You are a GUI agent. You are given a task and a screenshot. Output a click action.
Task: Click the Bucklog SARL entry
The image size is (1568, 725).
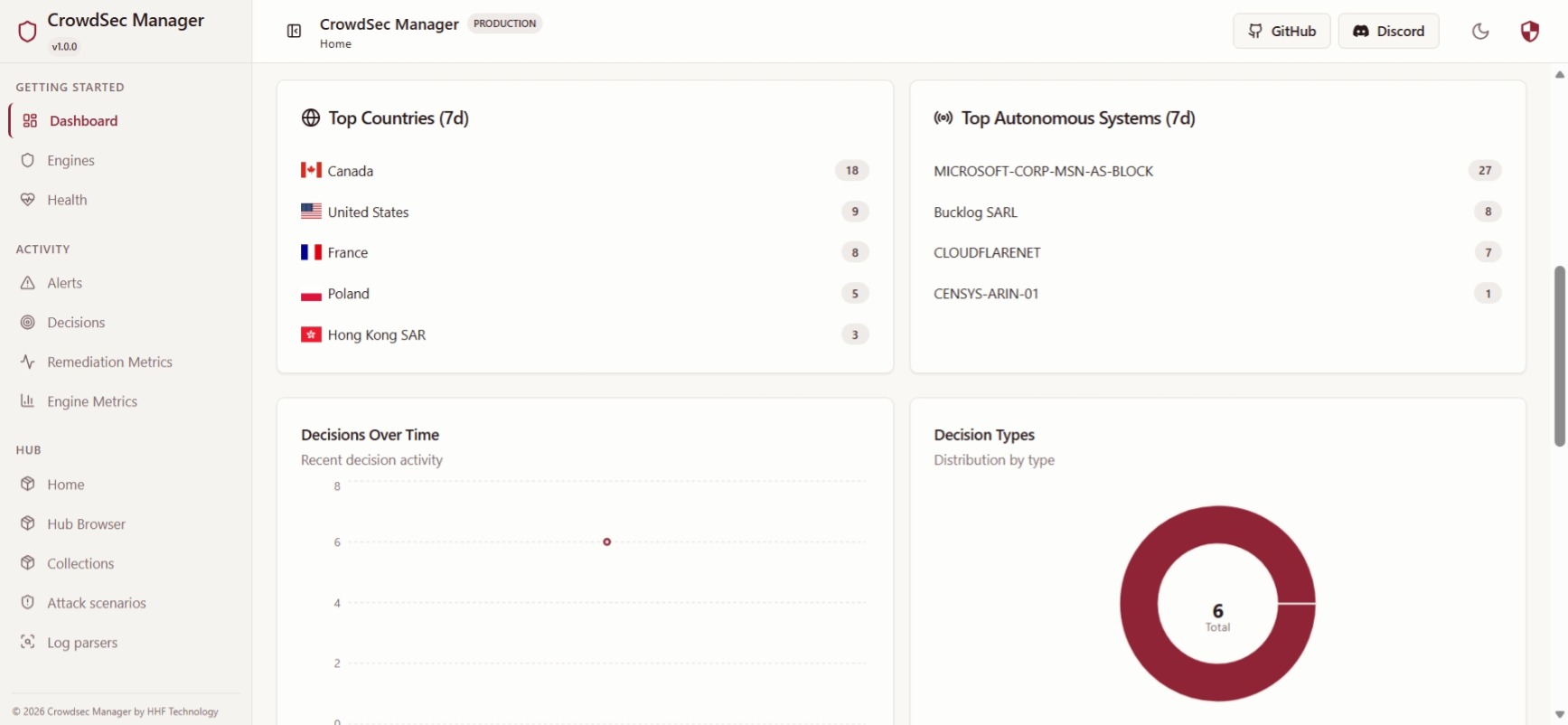975,212
